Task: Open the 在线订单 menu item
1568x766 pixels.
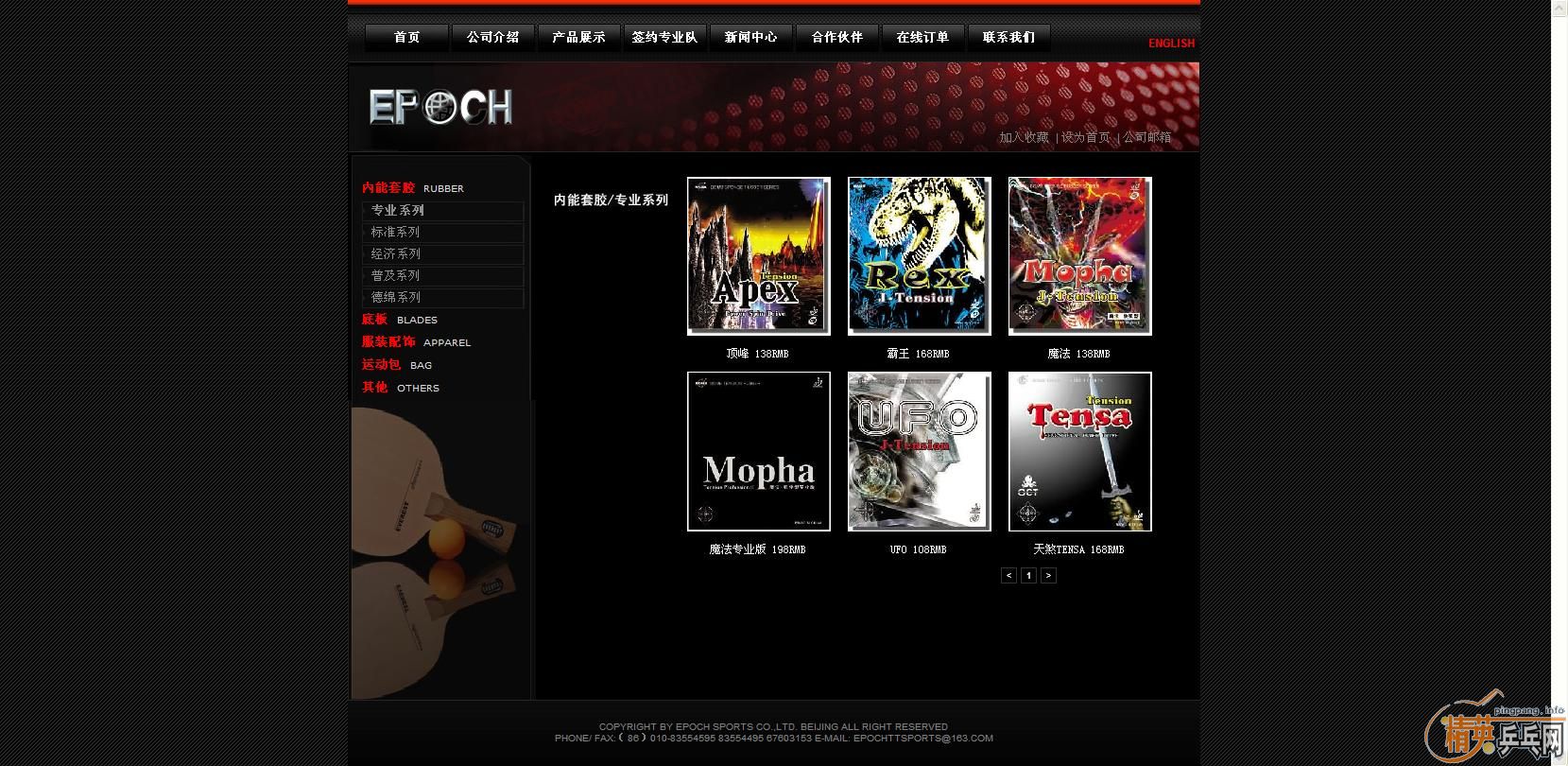Action: (922, 38)
